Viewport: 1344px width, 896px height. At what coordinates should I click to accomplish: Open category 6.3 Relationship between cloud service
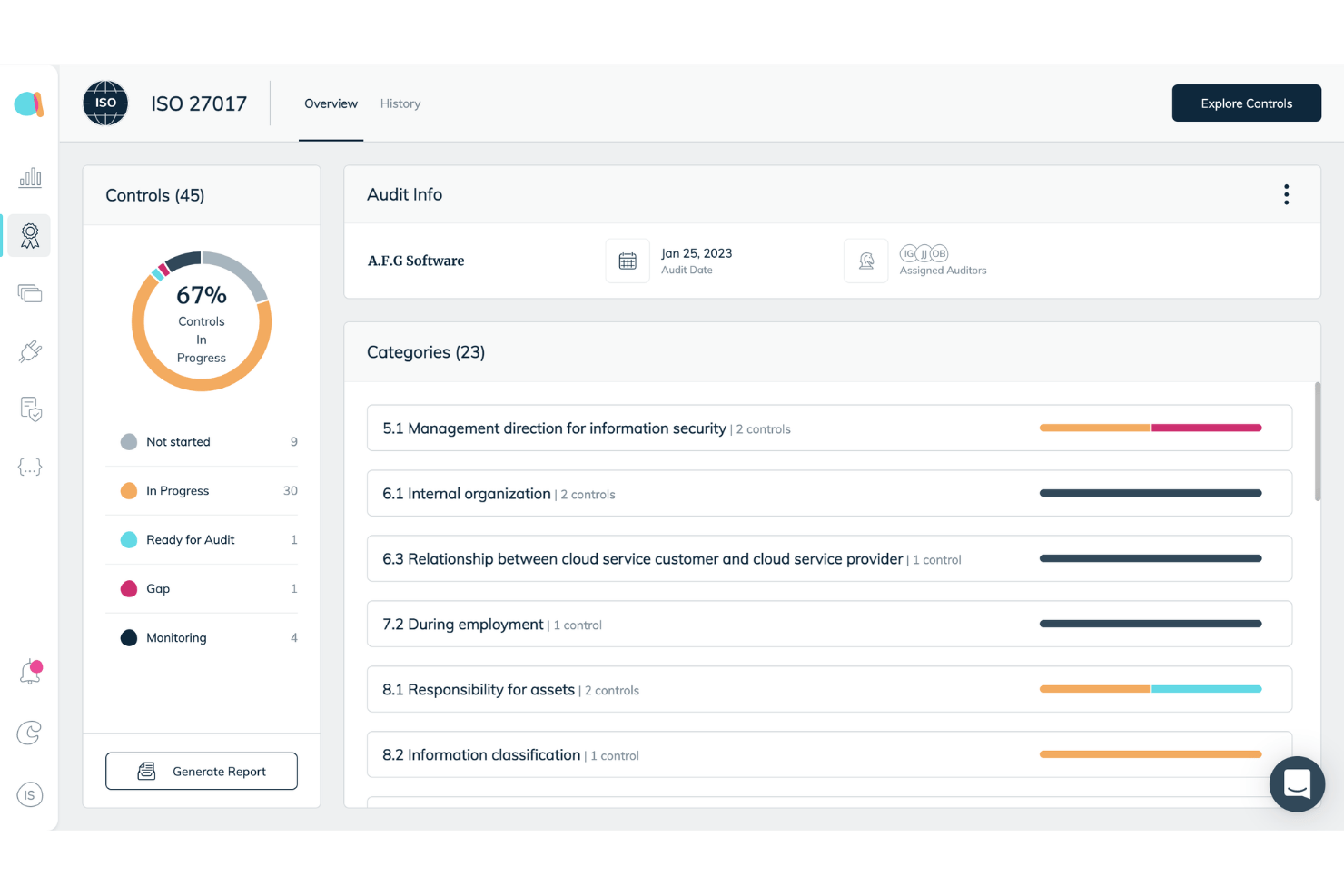(x=829, y=558)
